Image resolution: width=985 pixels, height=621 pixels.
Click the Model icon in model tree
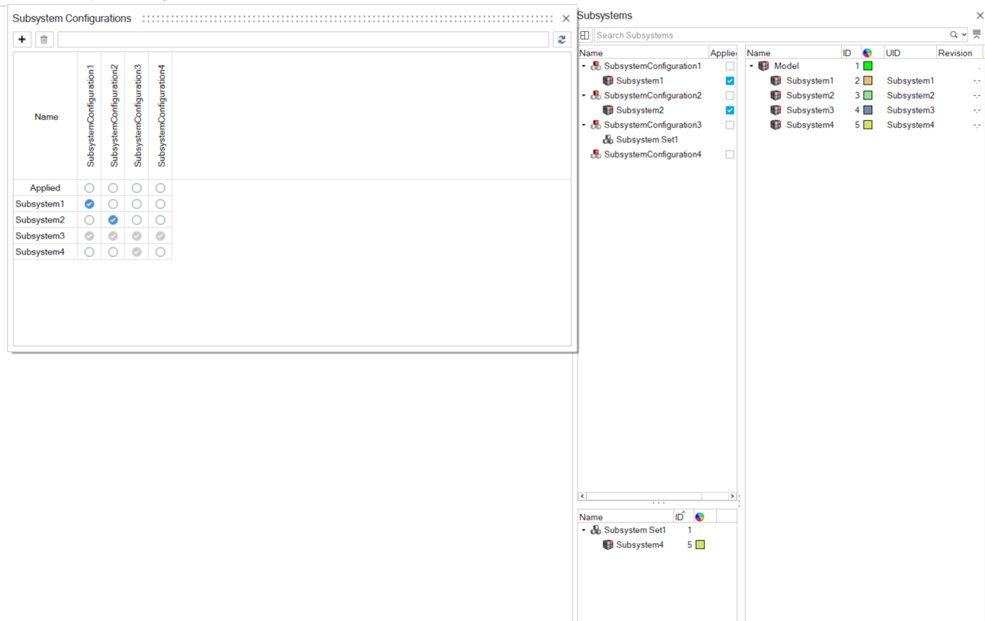click(764, 66)
